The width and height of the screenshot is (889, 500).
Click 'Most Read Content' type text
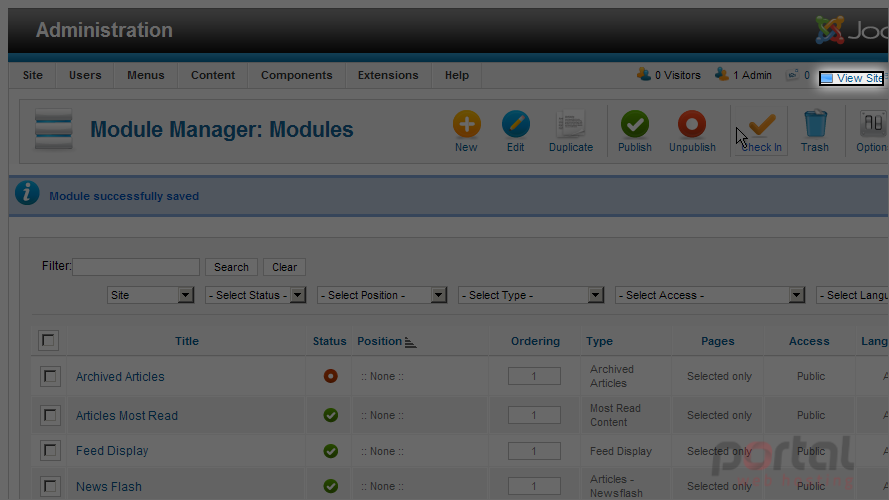[615, 415]
